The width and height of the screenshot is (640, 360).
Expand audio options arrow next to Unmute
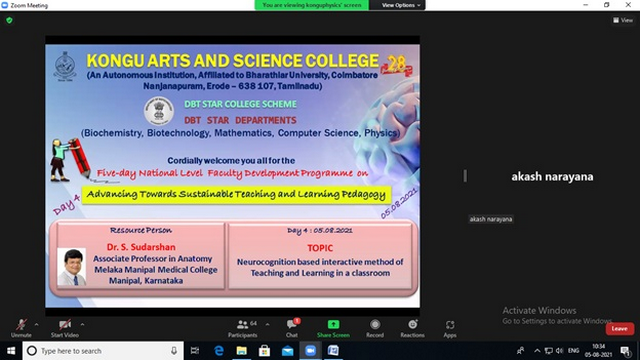pyautogui.click(x=36, y=324)
